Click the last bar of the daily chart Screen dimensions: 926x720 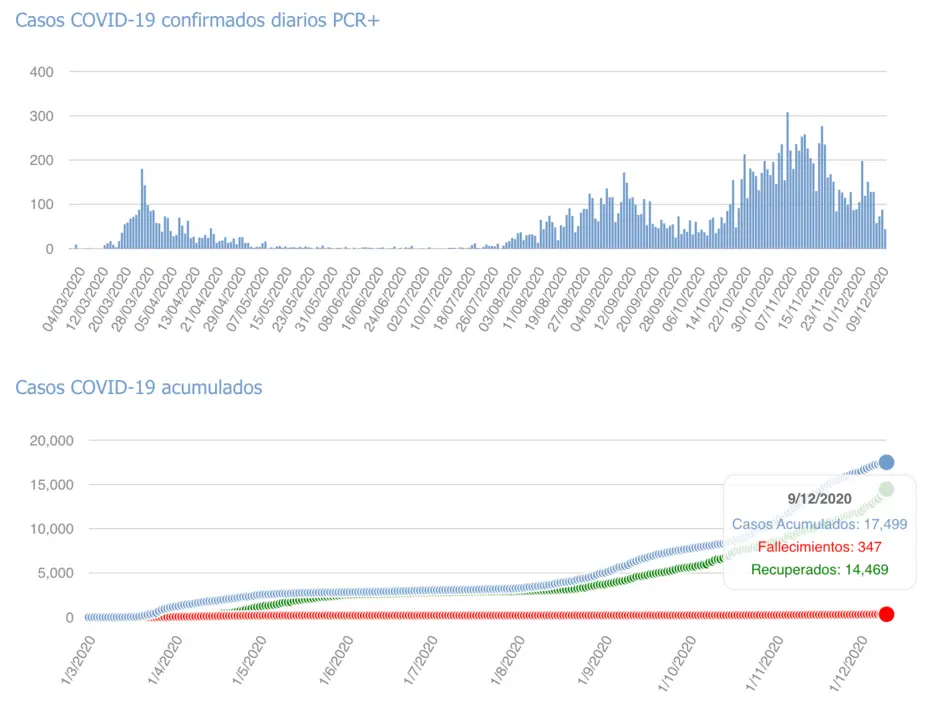[885, 239]
